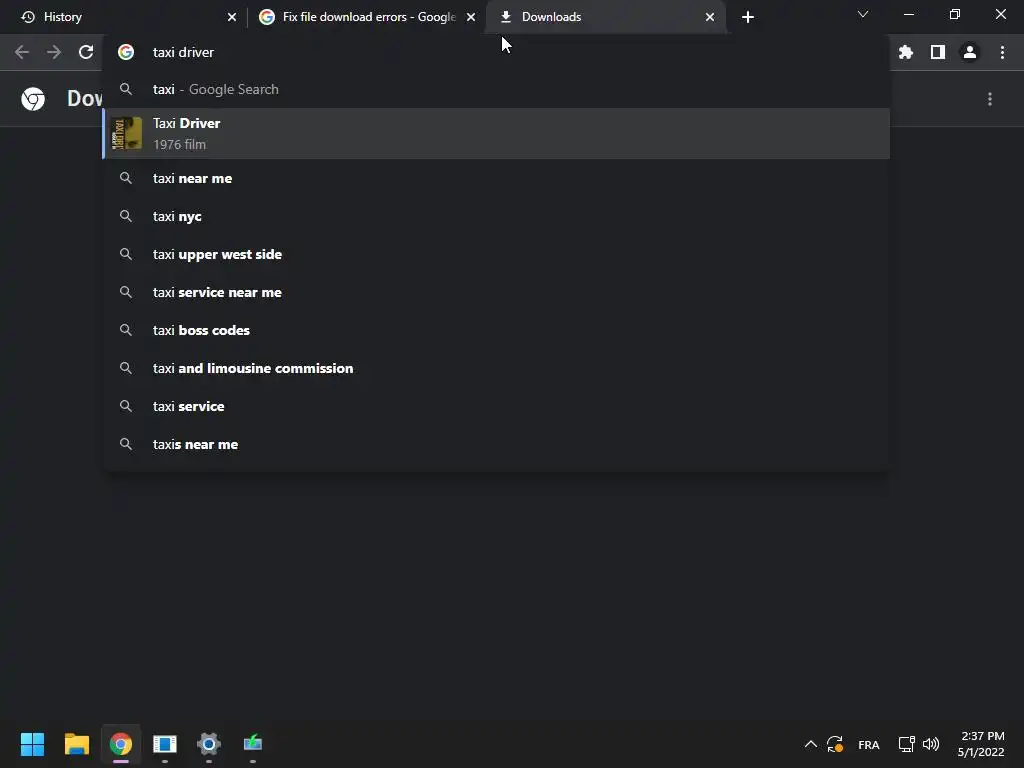Open the Windows Start menu
The image size is (1024, 768).
[x=32, y=744]
